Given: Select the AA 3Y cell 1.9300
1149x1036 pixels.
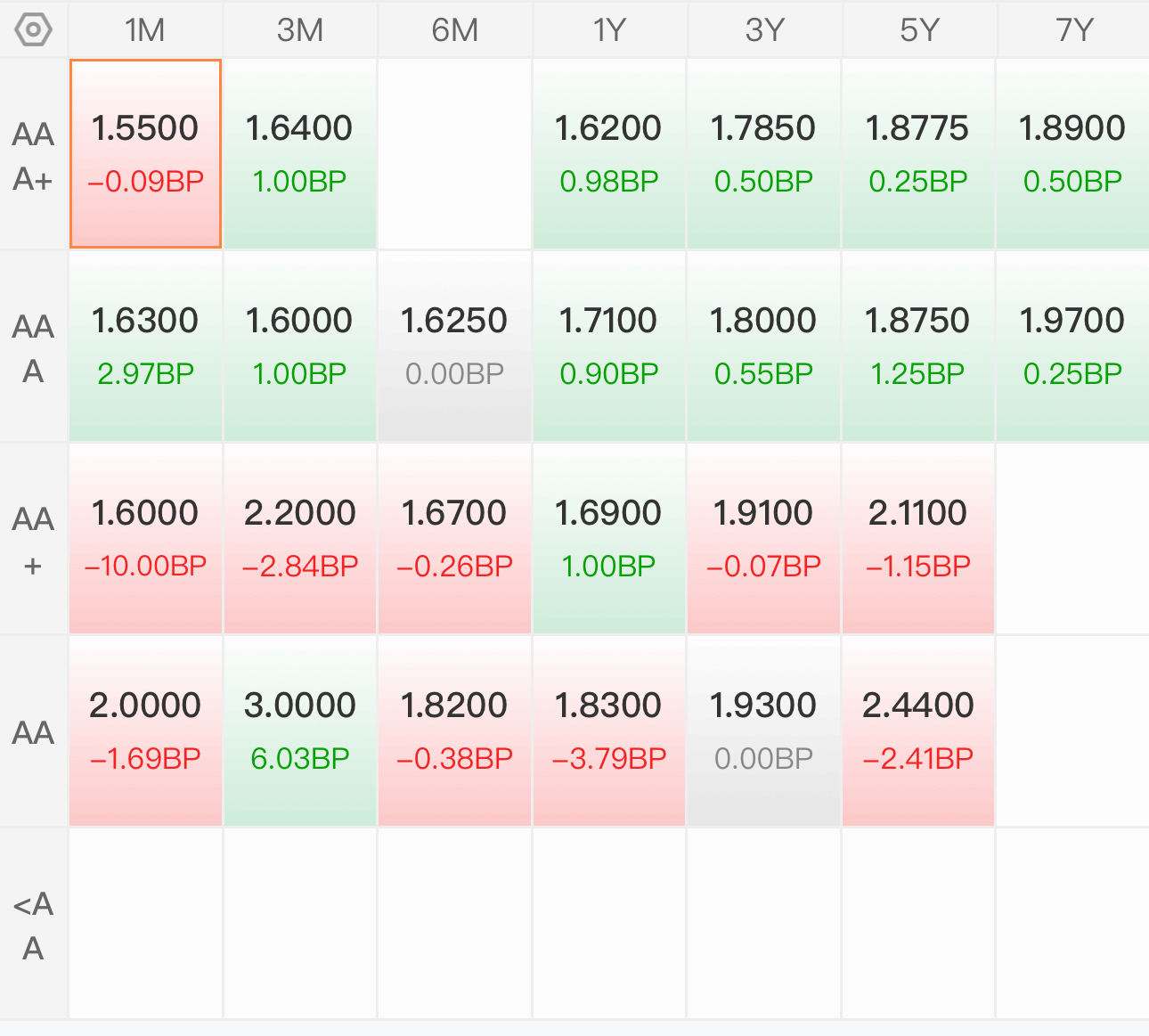Looking at the screenshot, I should (764, 731).
